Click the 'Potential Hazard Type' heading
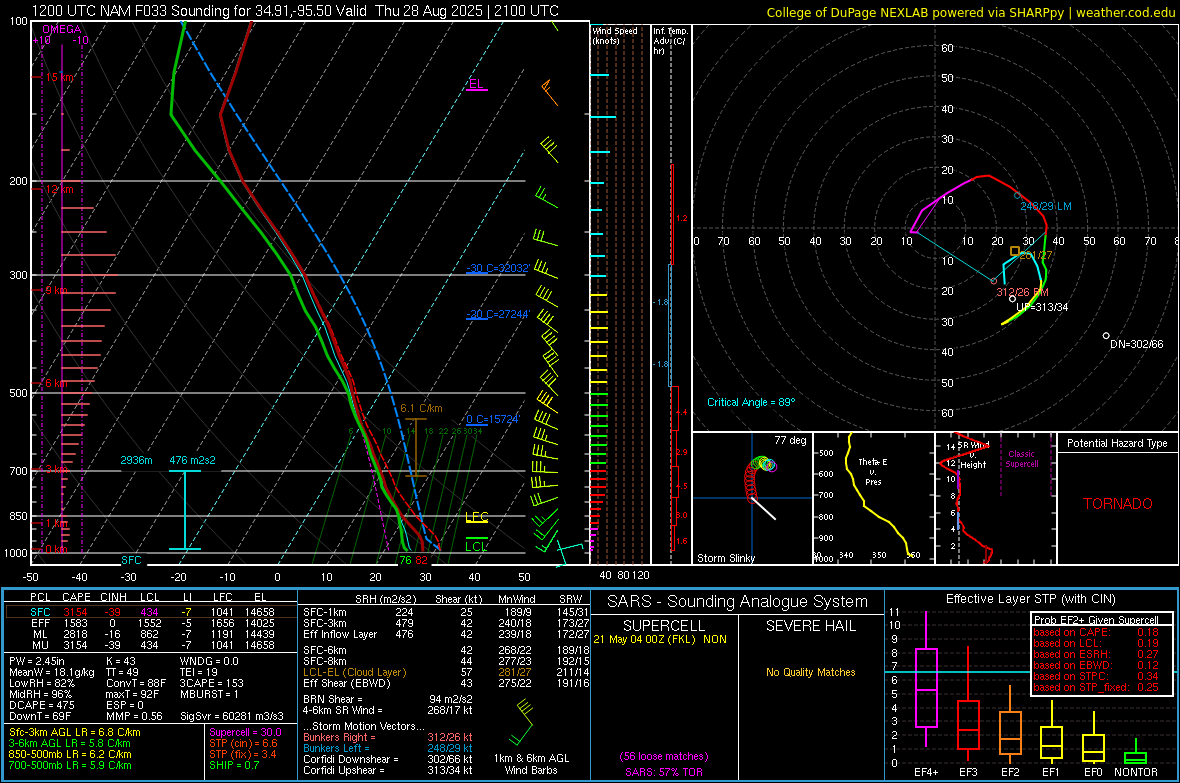This screenshot has width=1180, height=783. (1117, 443)
